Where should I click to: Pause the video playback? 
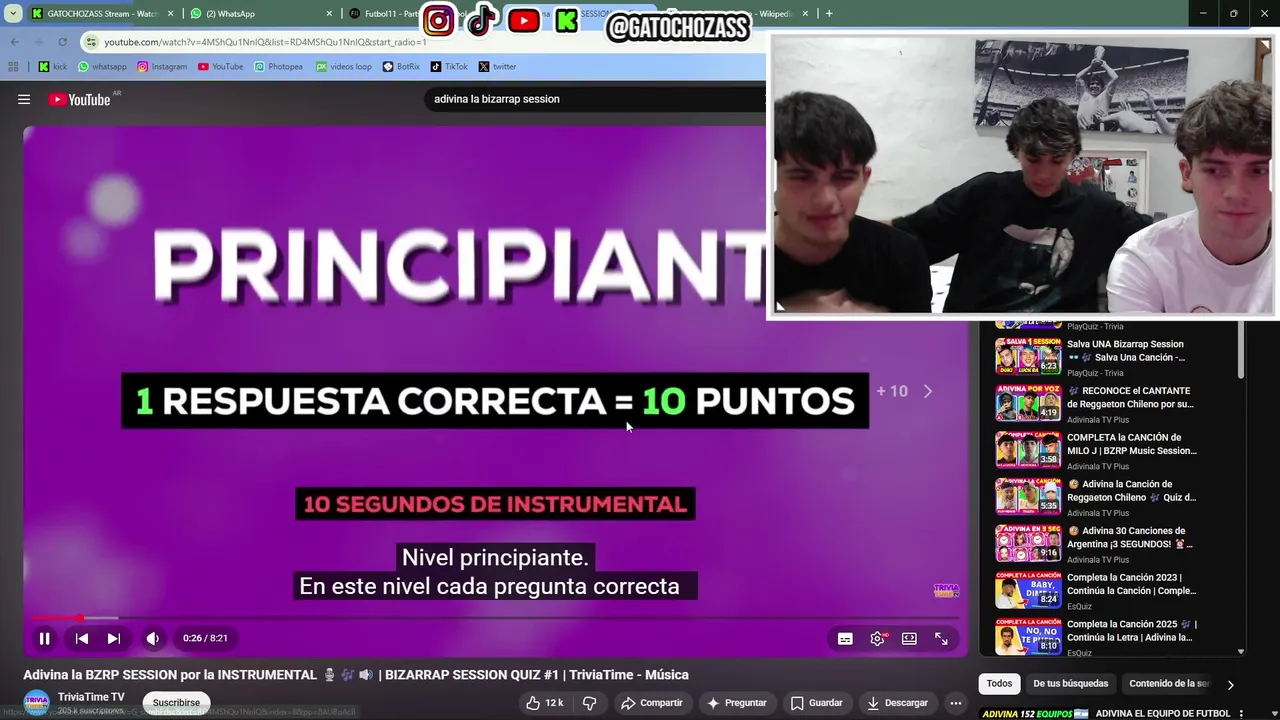pyautogui.click(x=45, y=638)
